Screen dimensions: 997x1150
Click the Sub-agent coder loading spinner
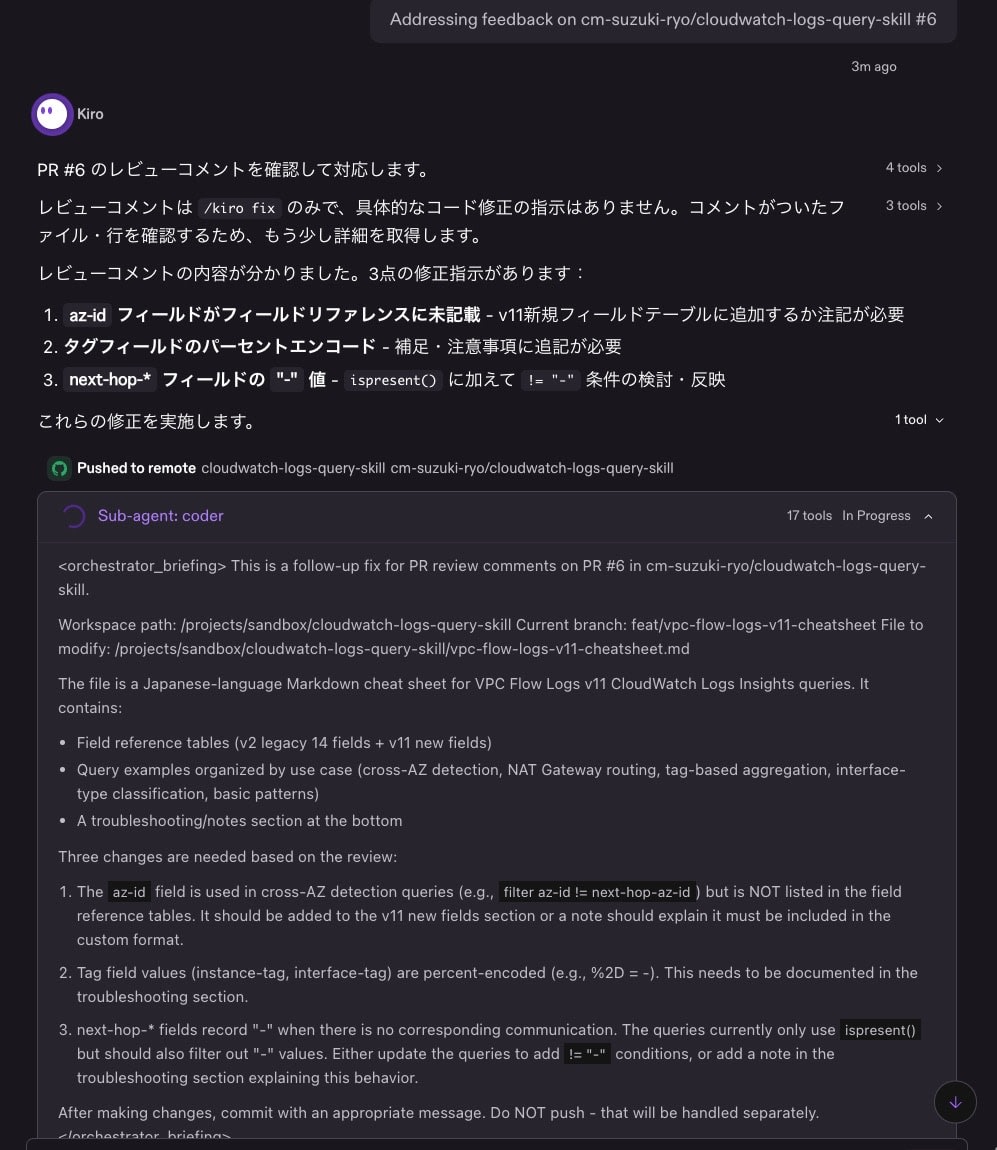click(73, 516)
